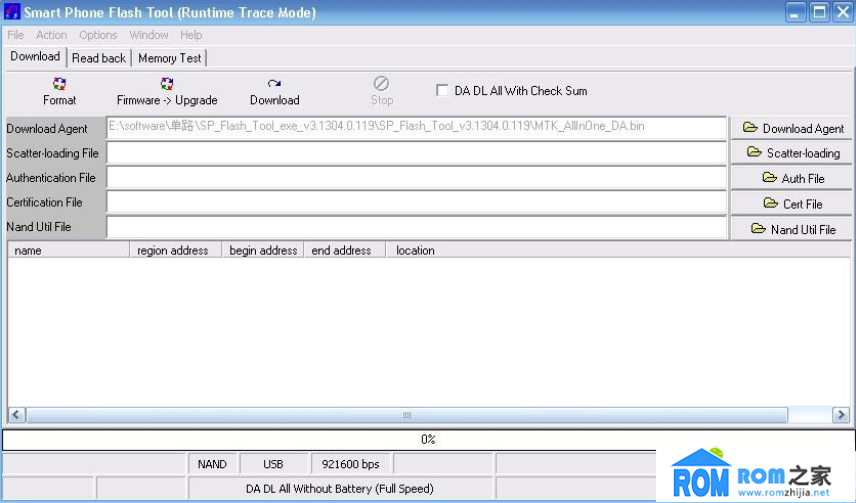
Task: Click the region address column header
Action: [x=175, y=250]
